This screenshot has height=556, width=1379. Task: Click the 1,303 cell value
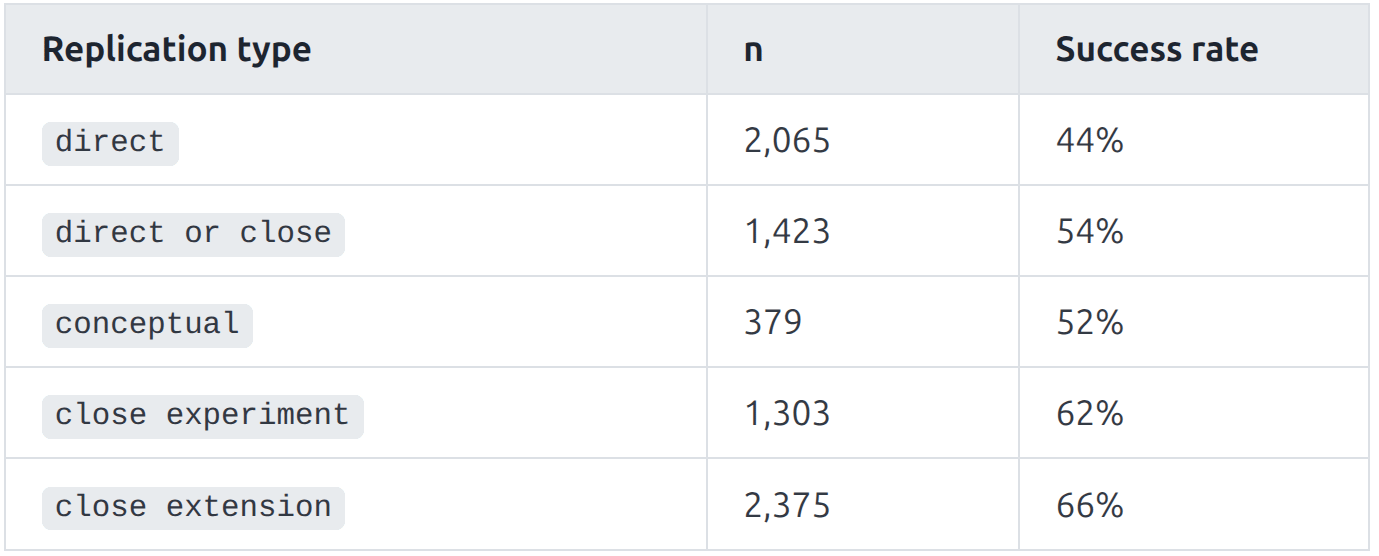[x=787, y=415]
